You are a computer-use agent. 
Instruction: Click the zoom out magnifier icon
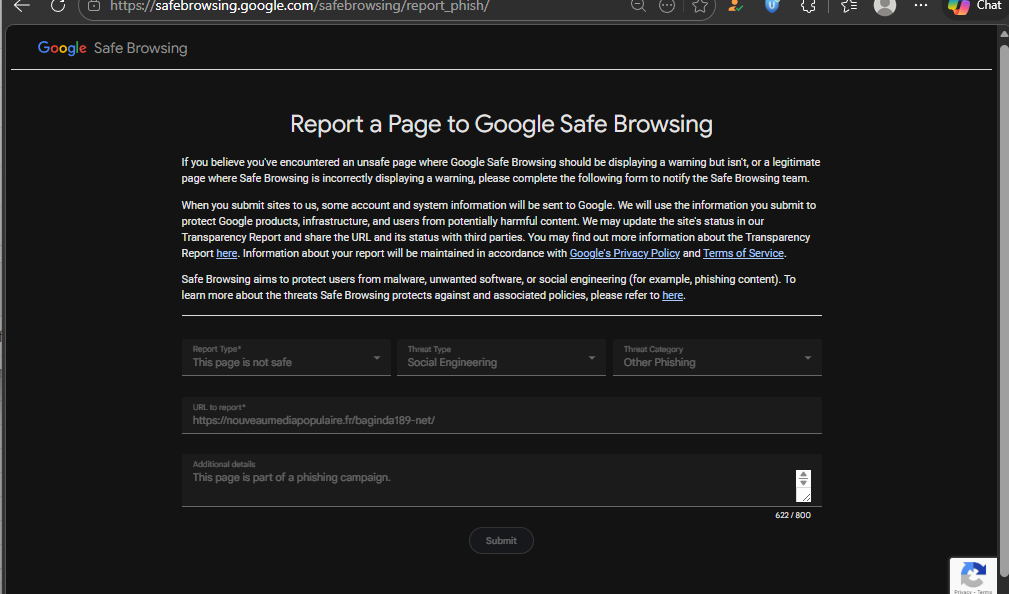coord(638,6)
